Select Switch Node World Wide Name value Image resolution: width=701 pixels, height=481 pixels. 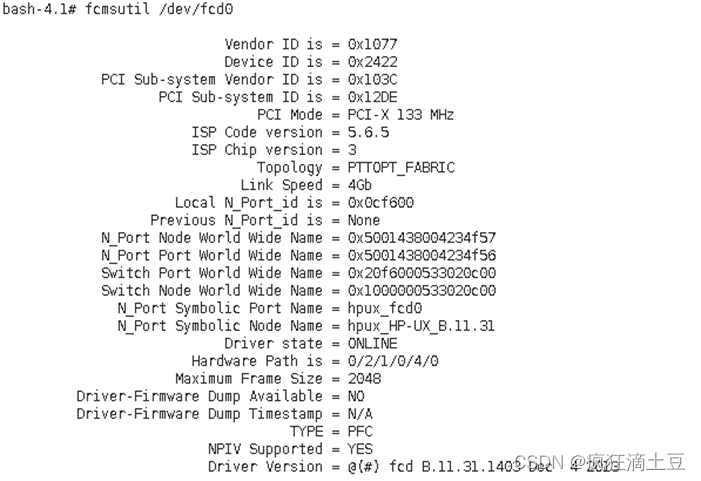[x=422, y=291]
